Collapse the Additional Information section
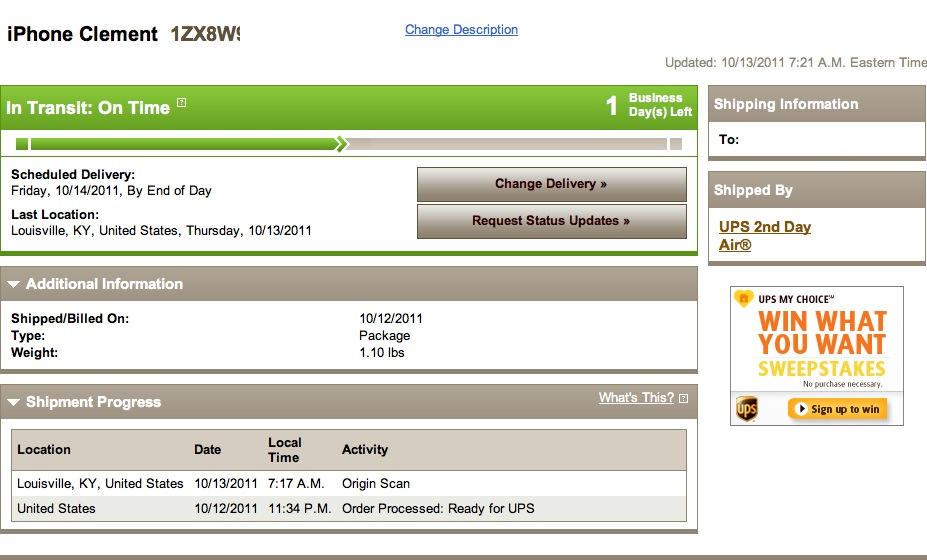The height and width of the screenshot is (560, 927). pos(14,284)
